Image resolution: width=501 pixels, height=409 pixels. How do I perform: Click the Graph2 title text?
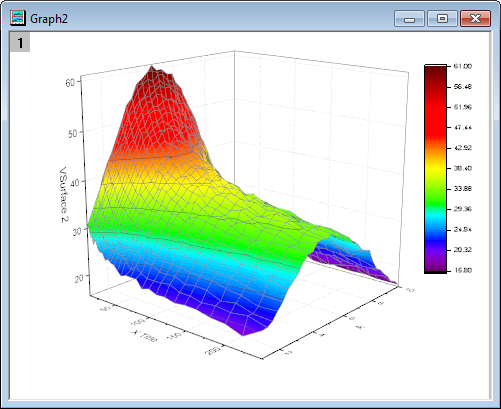[49, 19]
